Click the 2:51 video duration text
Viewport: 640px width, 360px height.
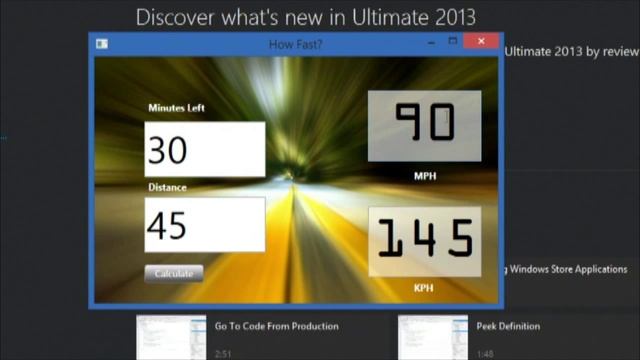pos(223,354)
